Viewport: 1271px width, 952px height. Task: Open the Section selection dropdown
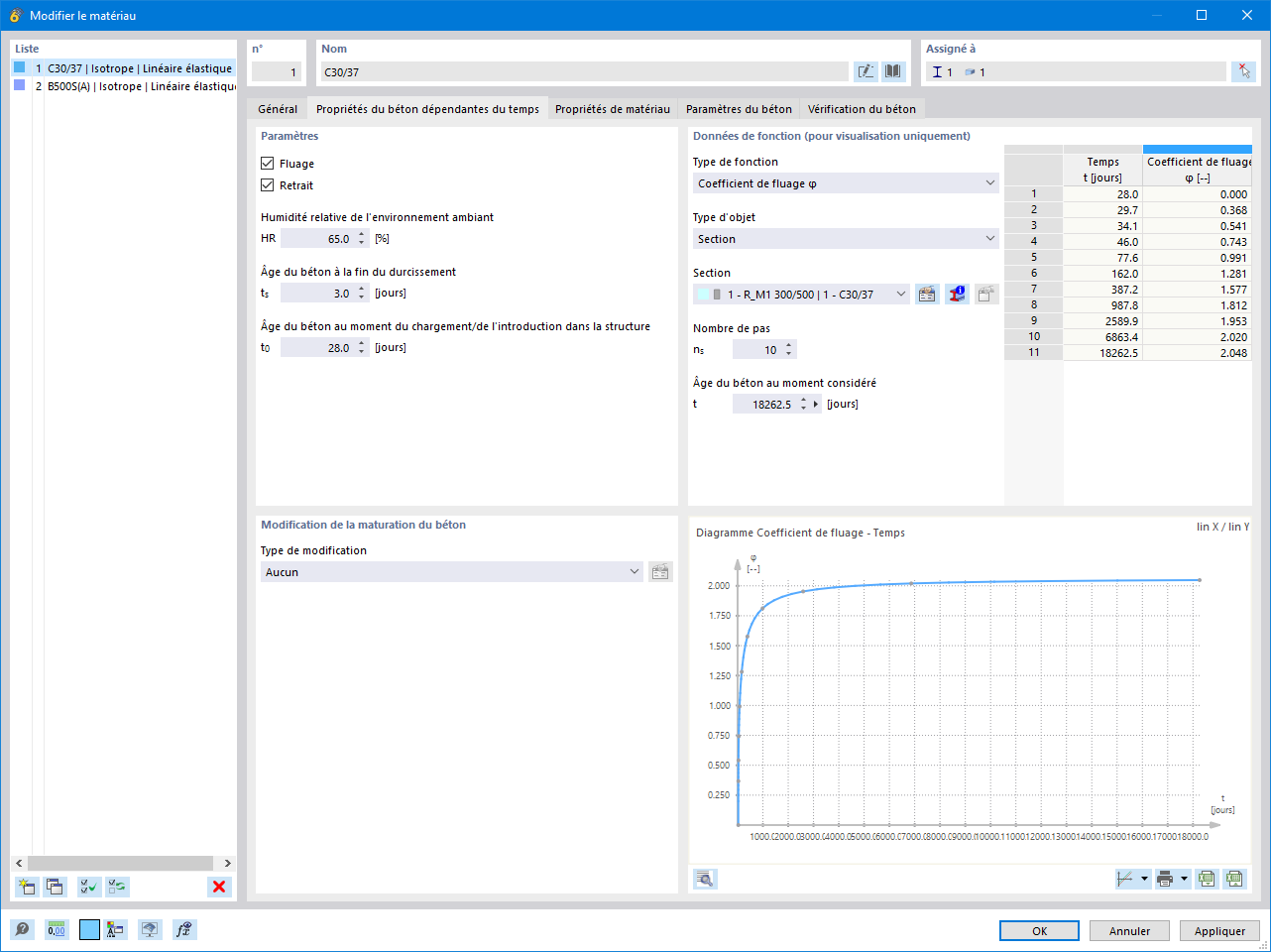coord(801,295)
